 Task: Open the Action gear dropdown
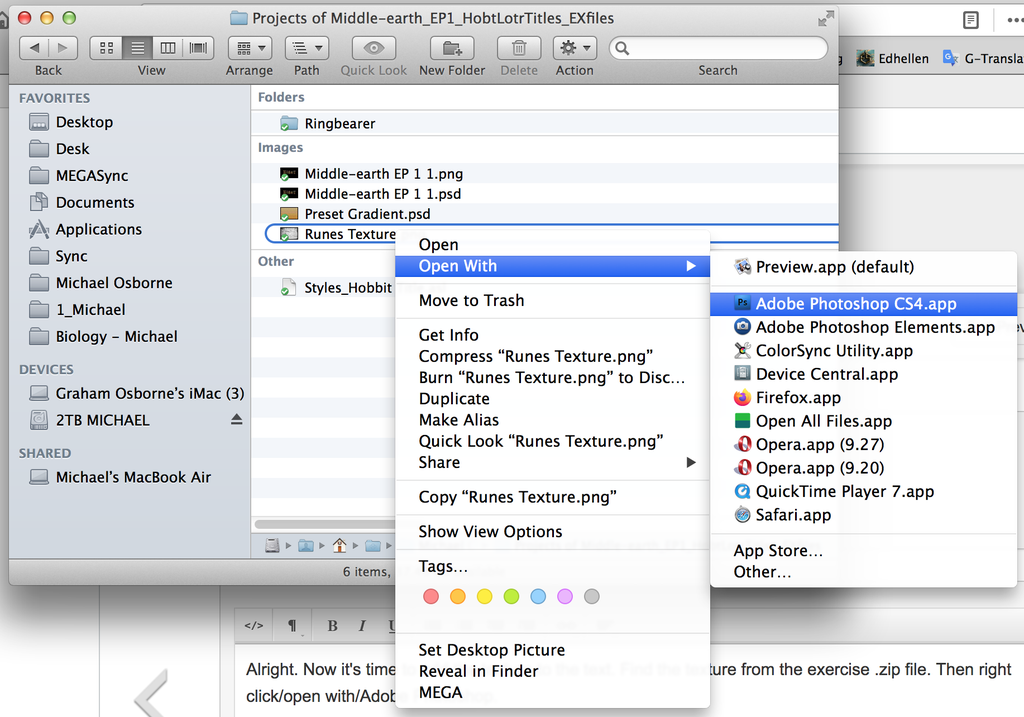(575, 48)
